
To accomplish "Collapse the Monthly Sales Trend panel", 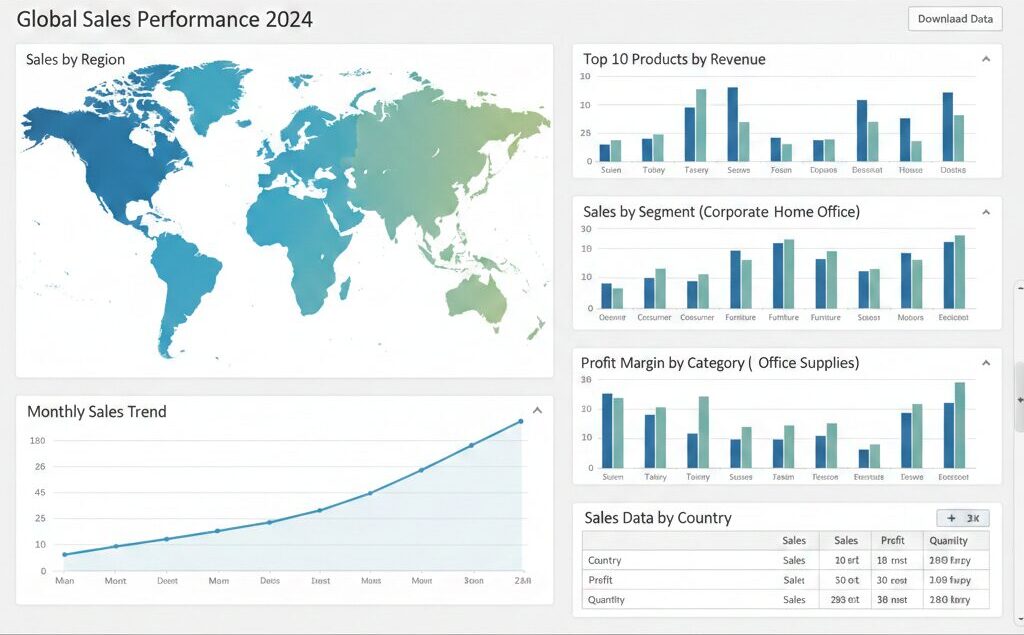I will [x=537, y=411].
